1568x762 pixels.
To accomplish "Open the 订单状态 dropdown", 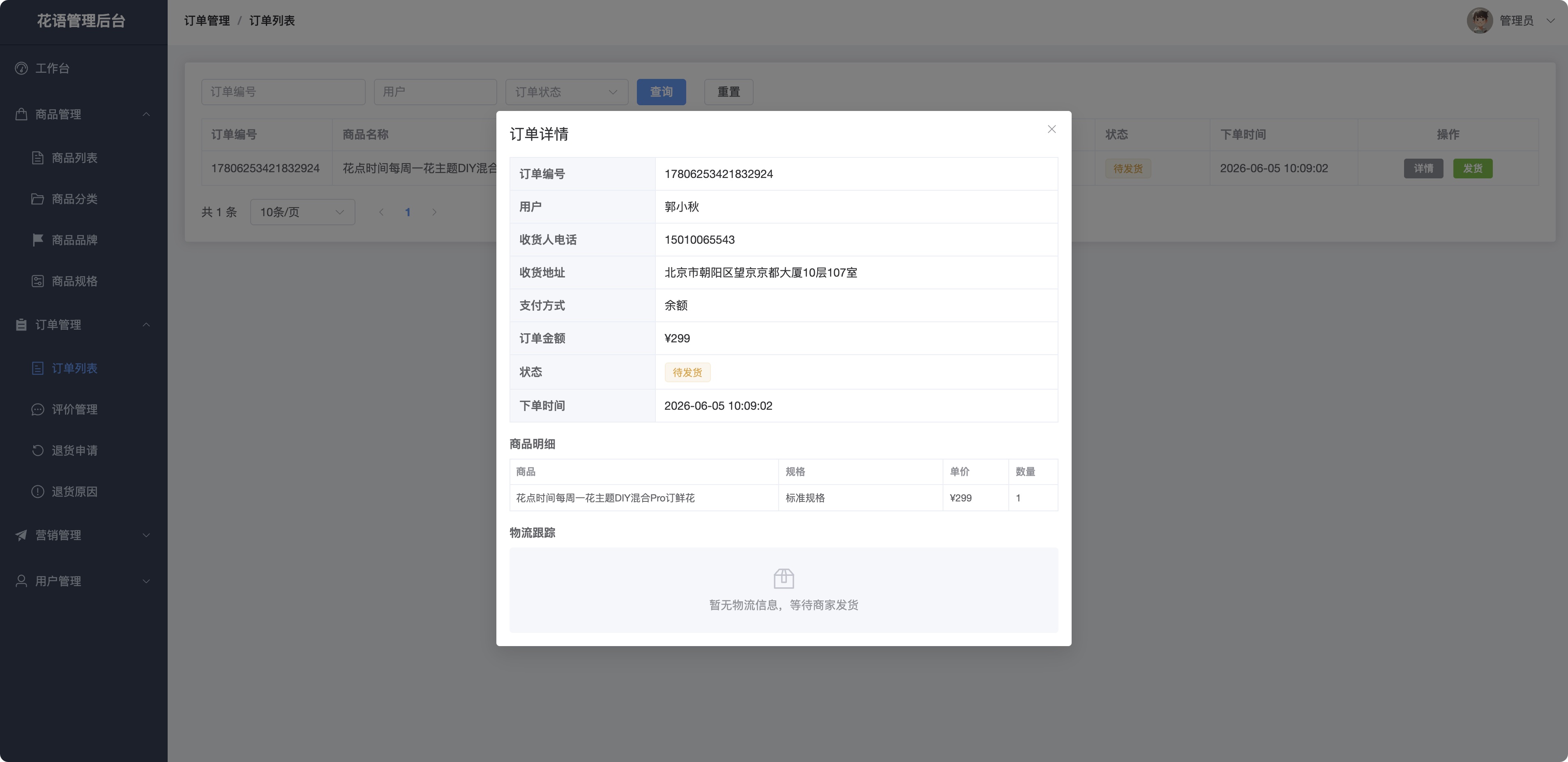I will [567, 92].
